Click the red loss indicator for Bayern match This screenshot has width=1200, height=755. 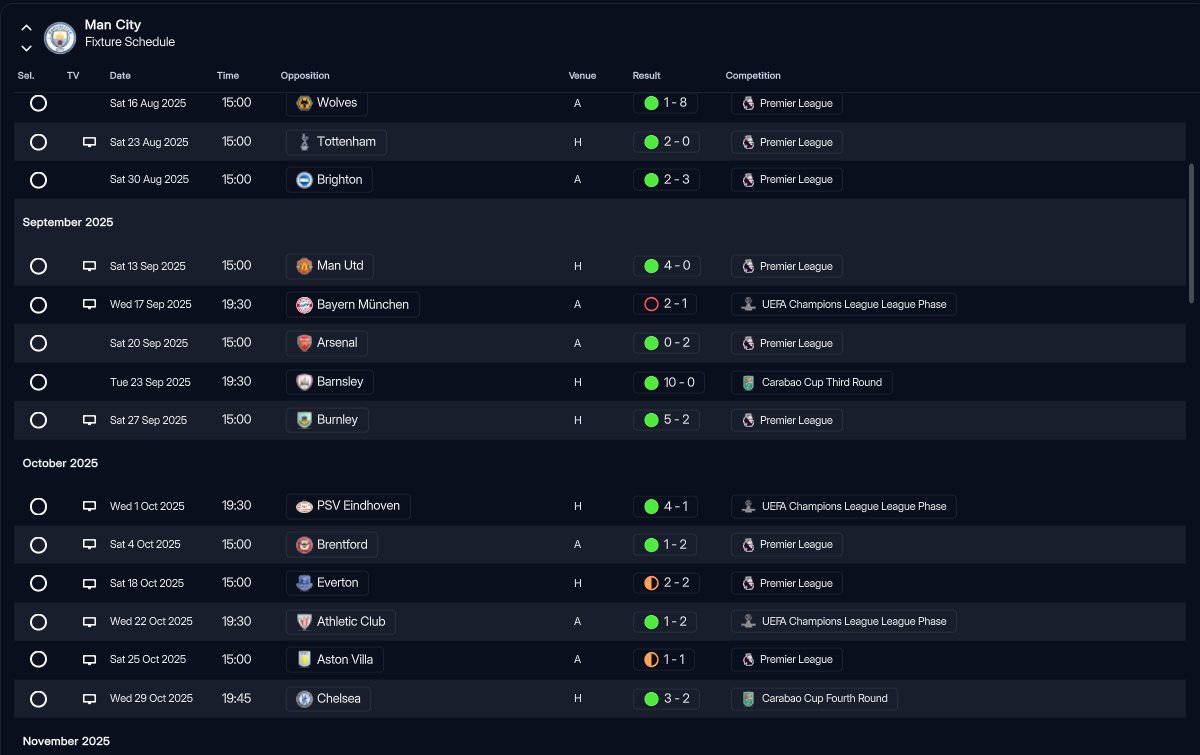[651, 304]
